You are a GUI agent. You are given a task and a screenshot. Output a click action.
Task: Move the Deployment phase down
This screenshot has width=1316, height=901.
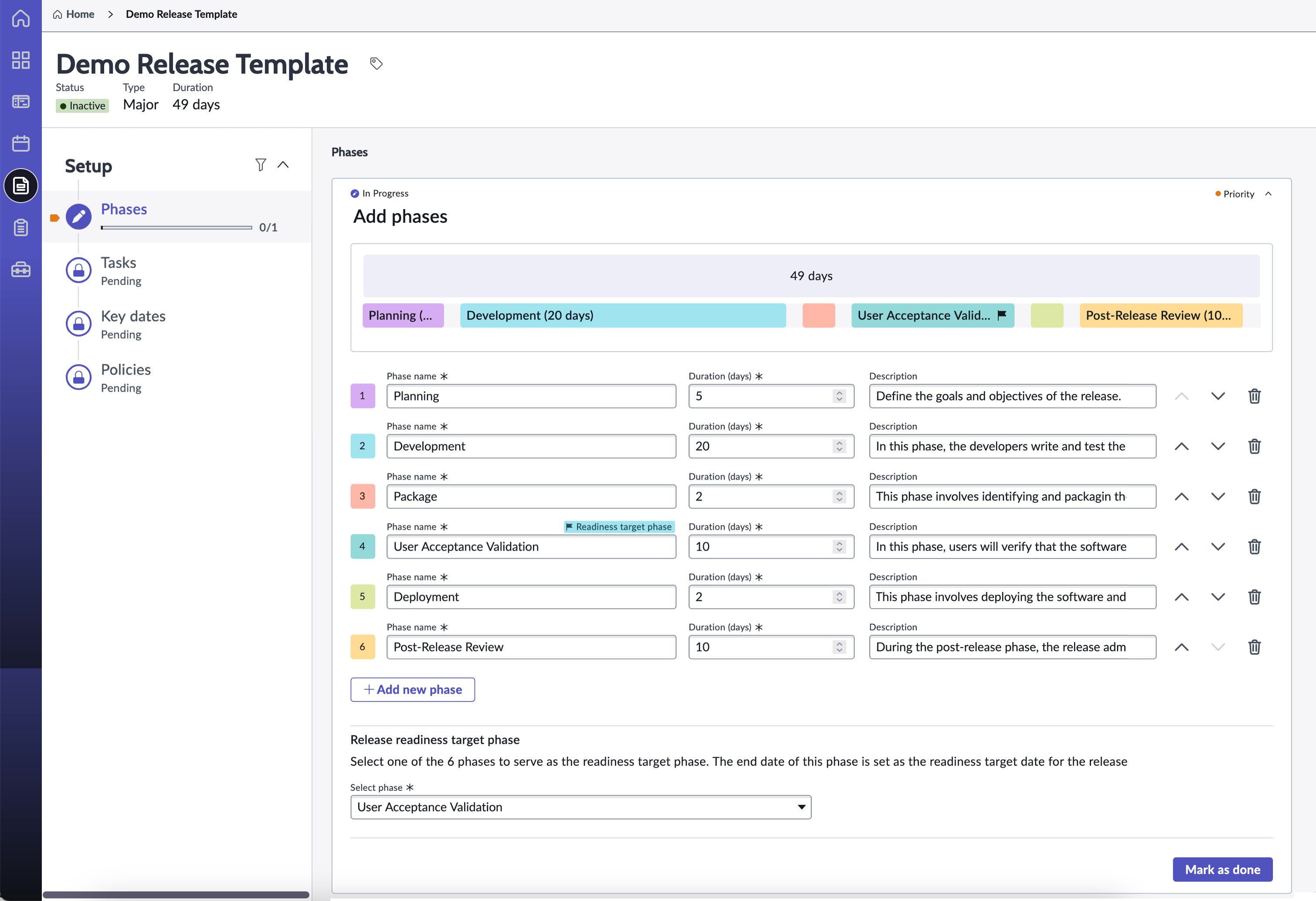pos(1218,597)
